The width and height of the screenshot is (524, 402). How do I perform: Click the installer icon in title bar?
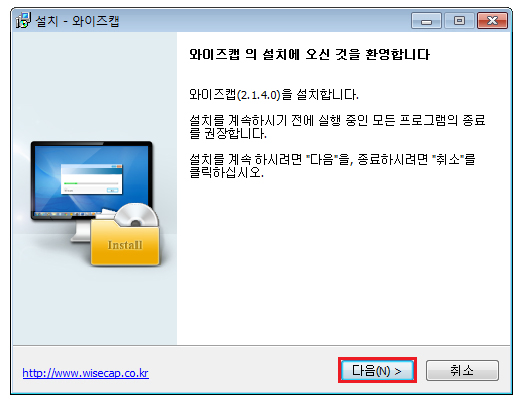click(x=23, y=21)
